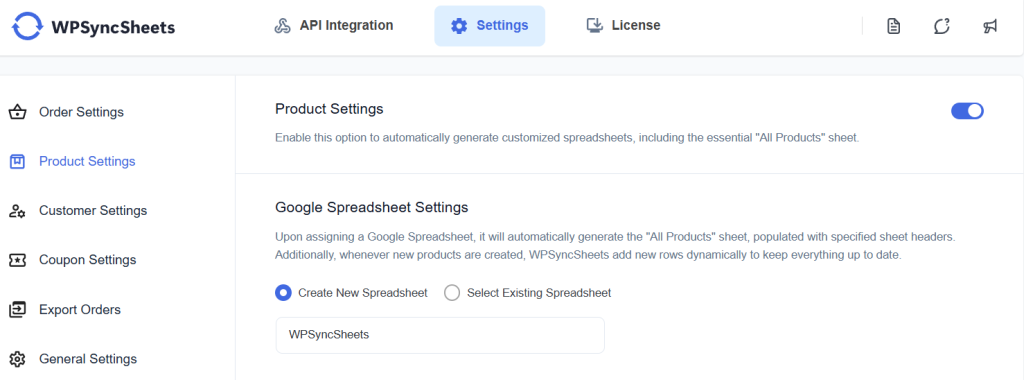Click the API Integration webhook icon

pyautogui.click(x=282, y=26)
